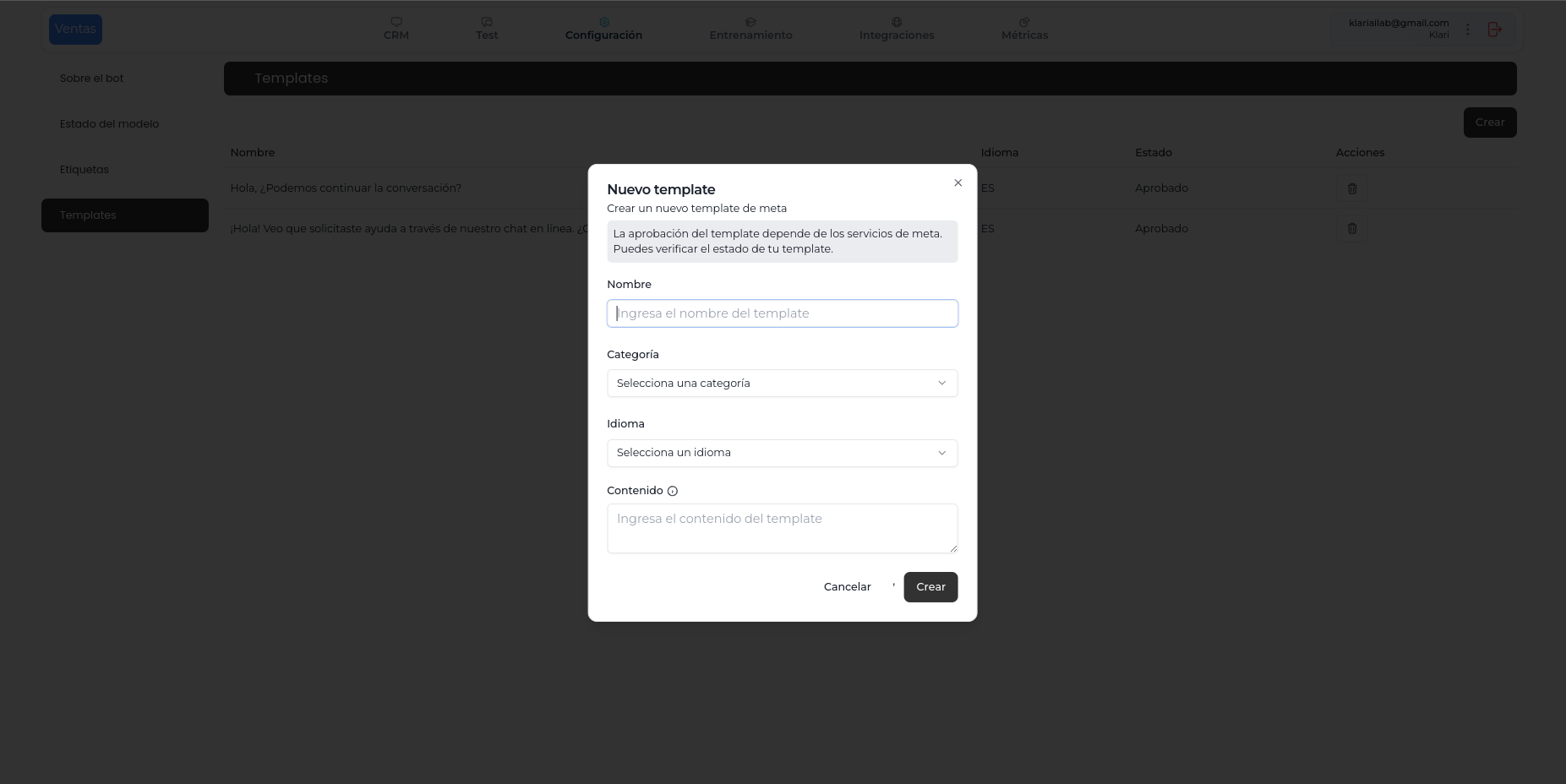Image resolution: width=1566 pixels, height=784 pixels.
Task: Close the Nuevo template dialog
Action: (x=958, y=182)
